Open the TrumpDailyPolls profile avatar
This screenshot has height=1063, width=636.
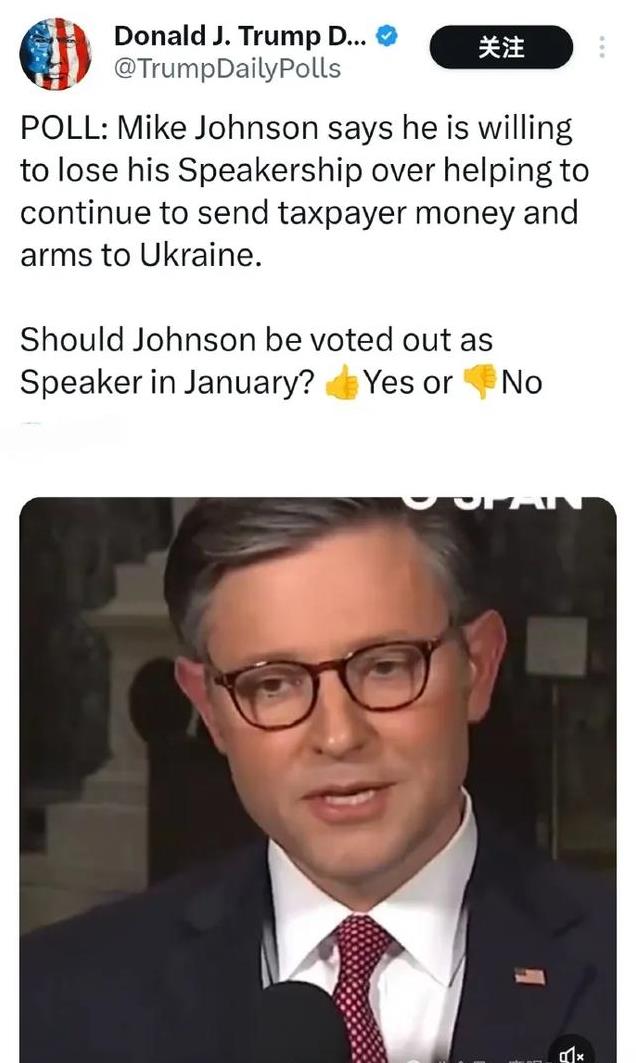point(56,54)
